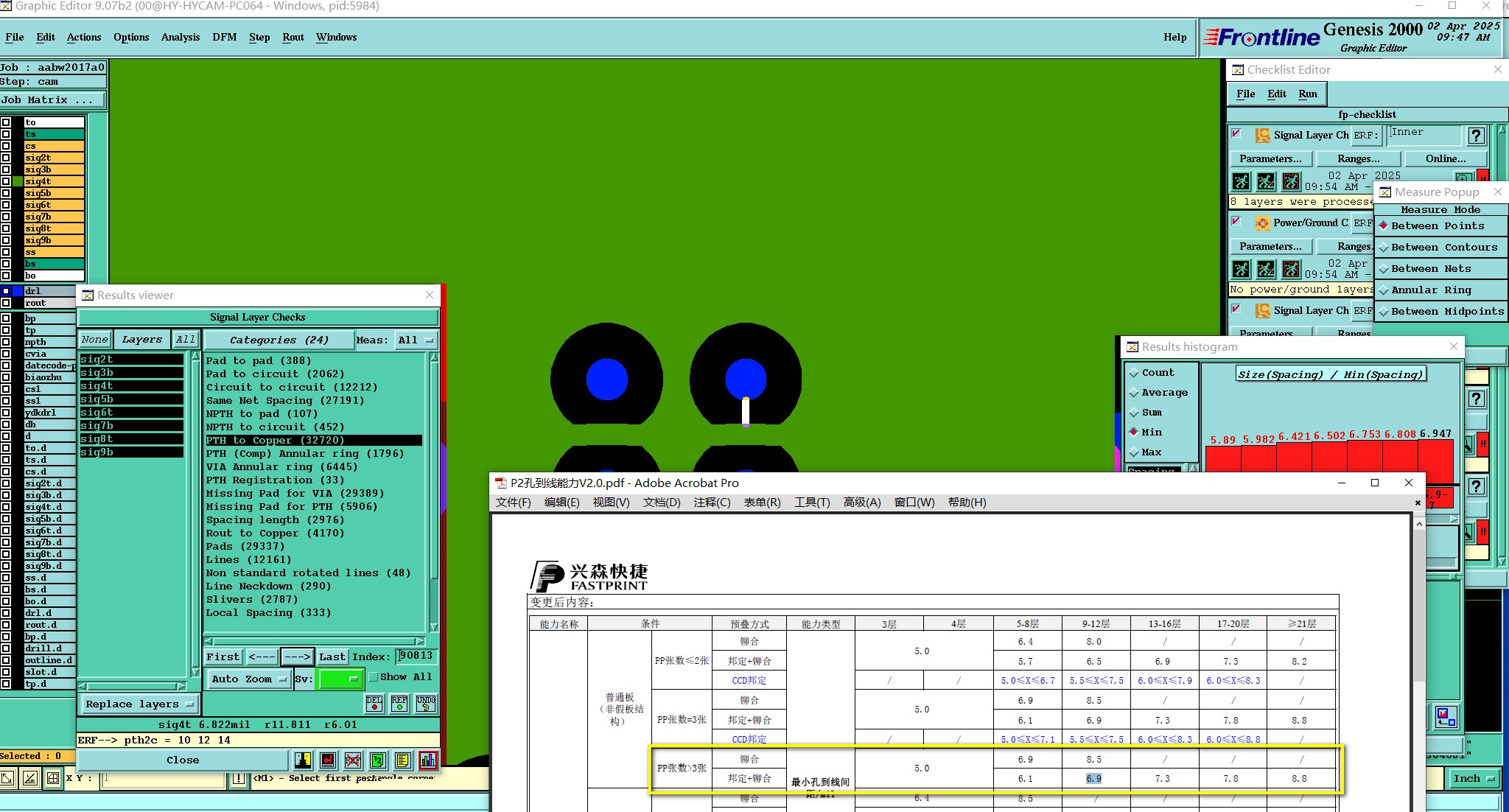Open the Meas: All dropdown
Screen dimensions: 1509x812
(x=416, y=340)
